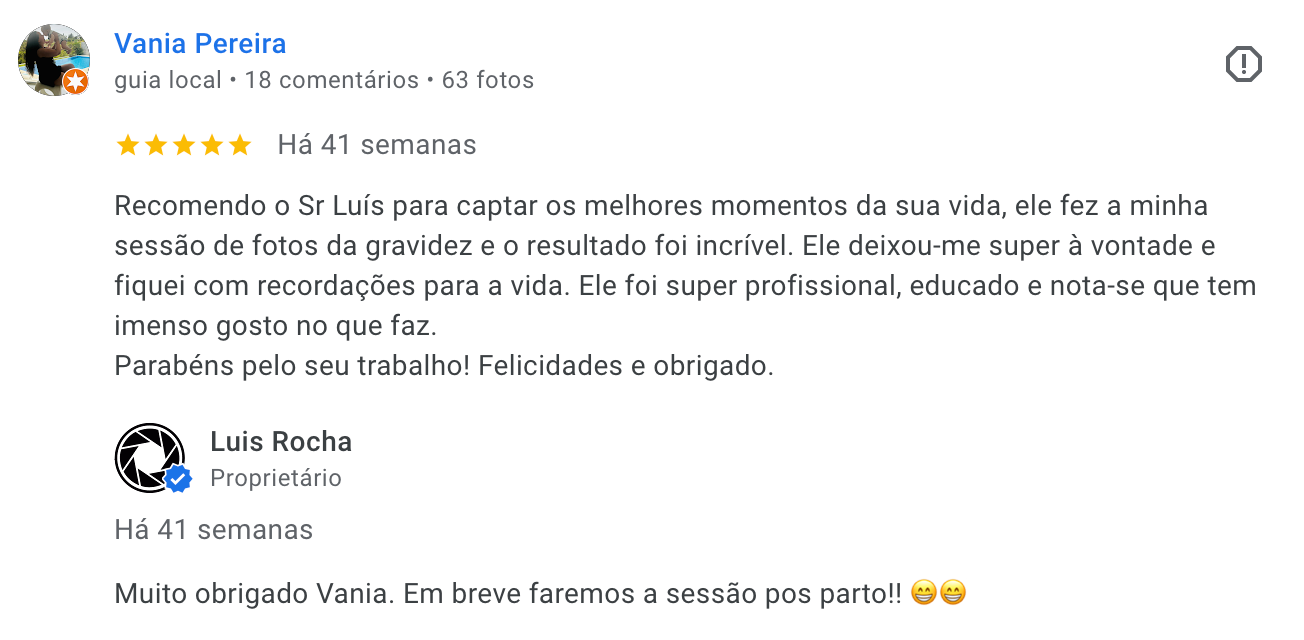1304x640 pixels.
Task: Click the guia local label
Action: tap(165, 80)
